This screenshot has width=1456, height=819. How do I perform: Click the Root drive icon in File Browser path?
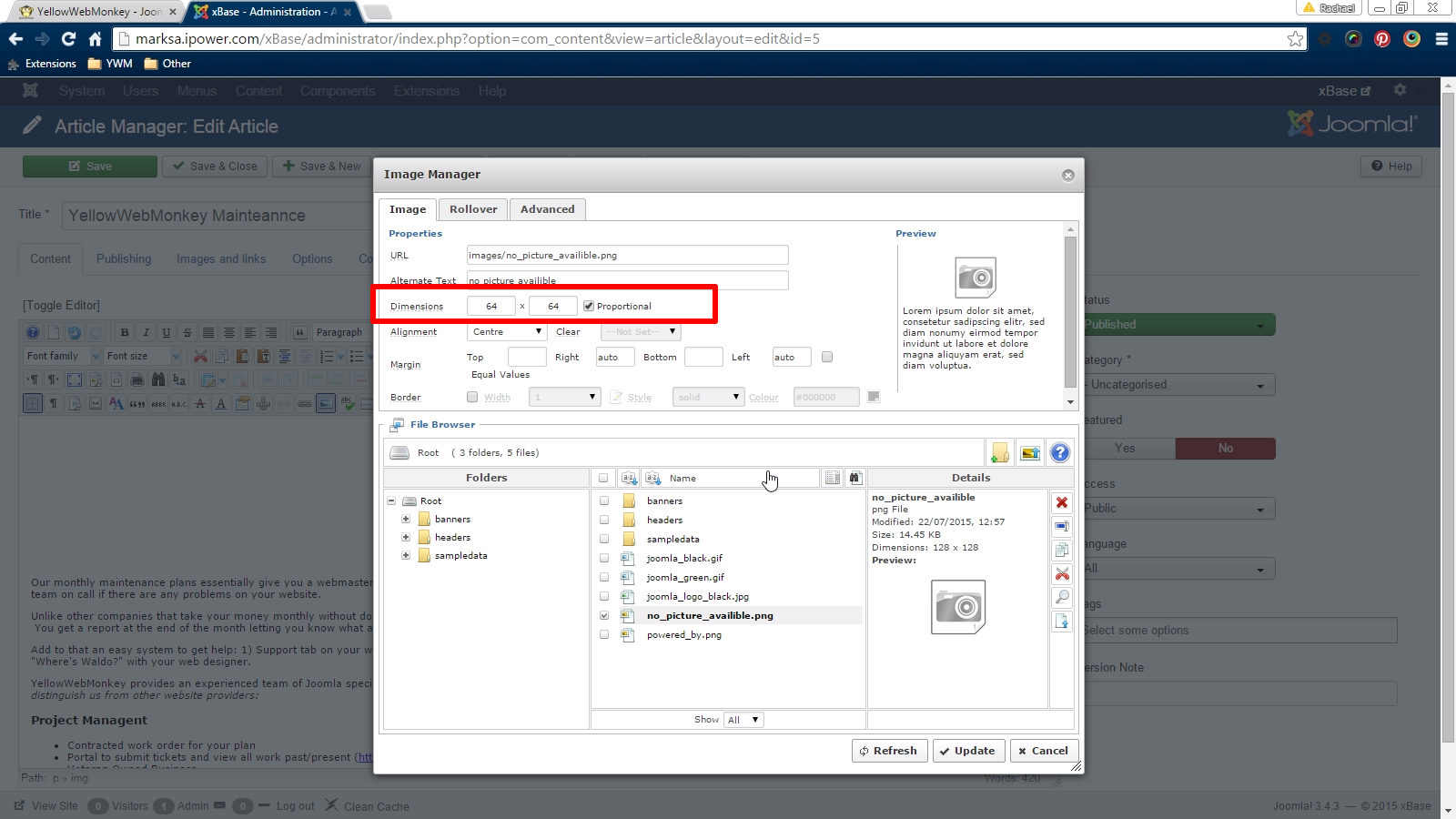(399, 452)
